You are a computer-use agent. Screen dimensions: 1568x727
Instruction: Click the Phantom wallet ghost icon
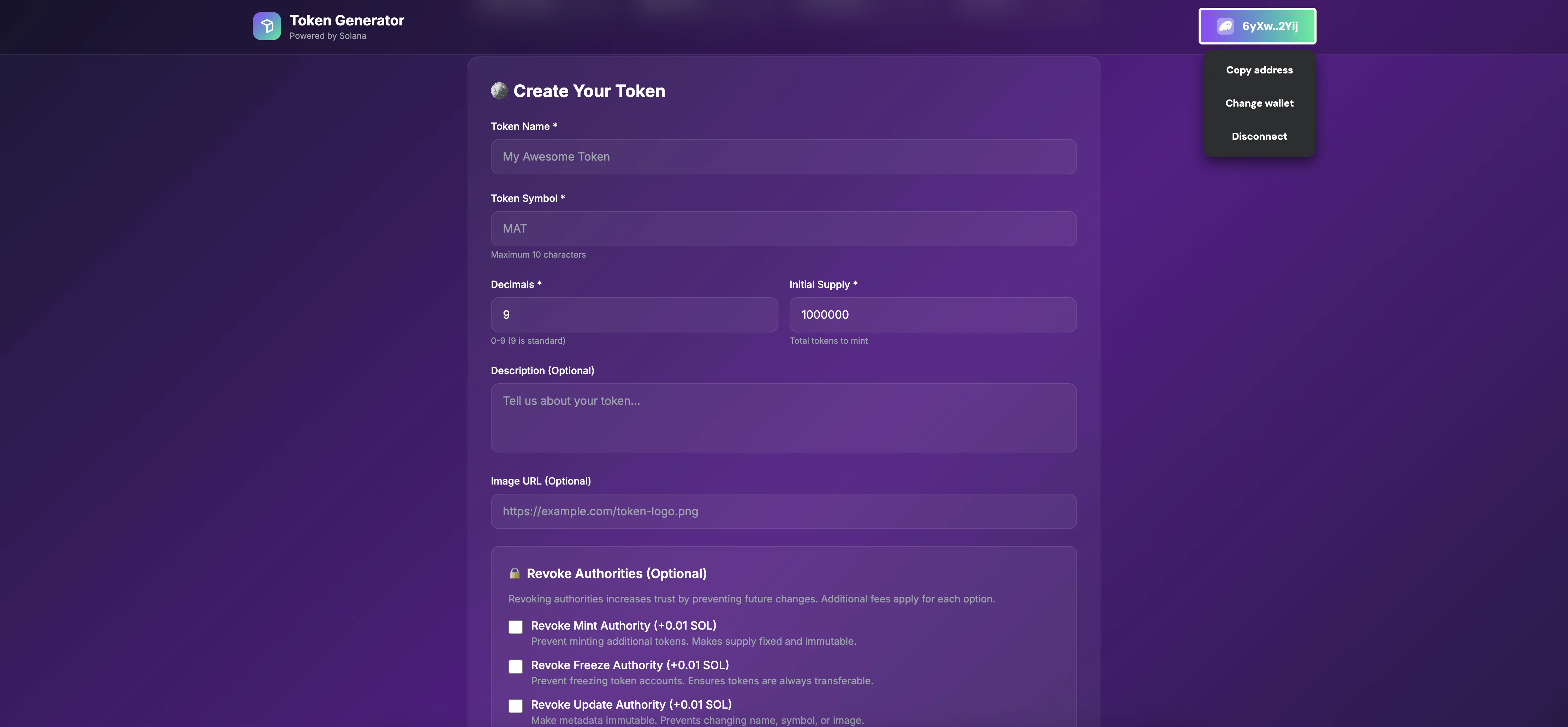tap(1225, 26)
